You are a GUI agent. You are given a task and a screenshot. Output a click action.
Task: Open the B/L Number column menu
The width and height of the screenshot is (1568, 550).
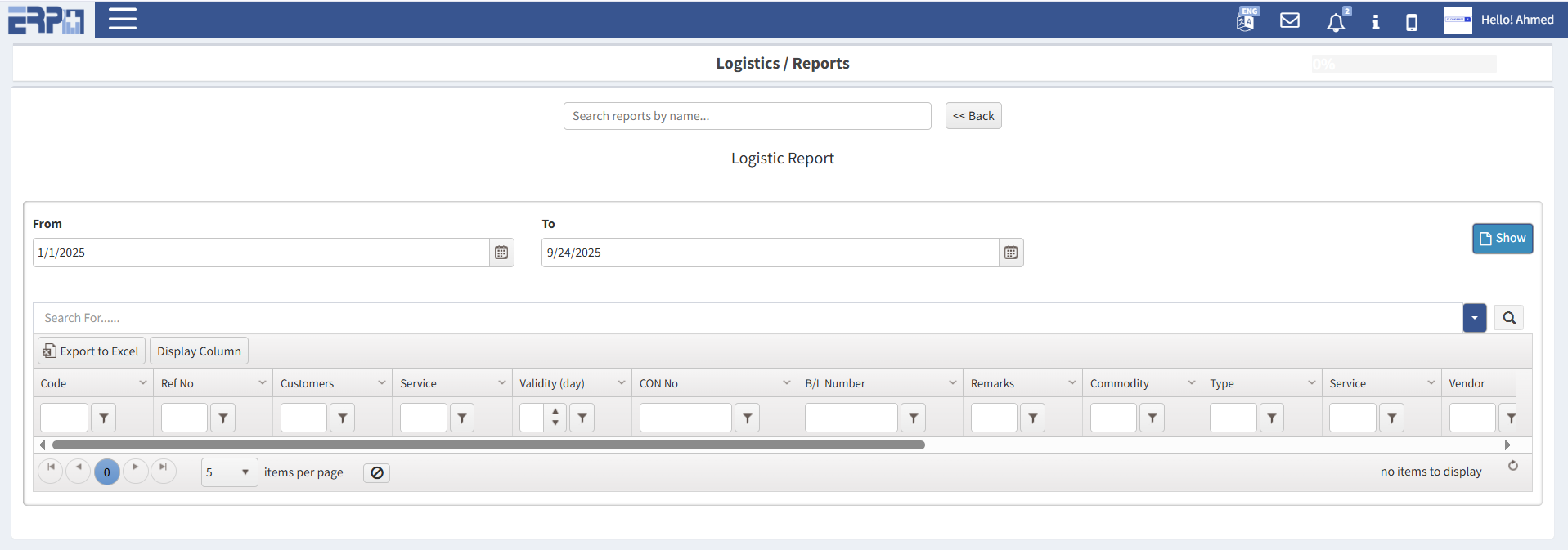point(952,382)
